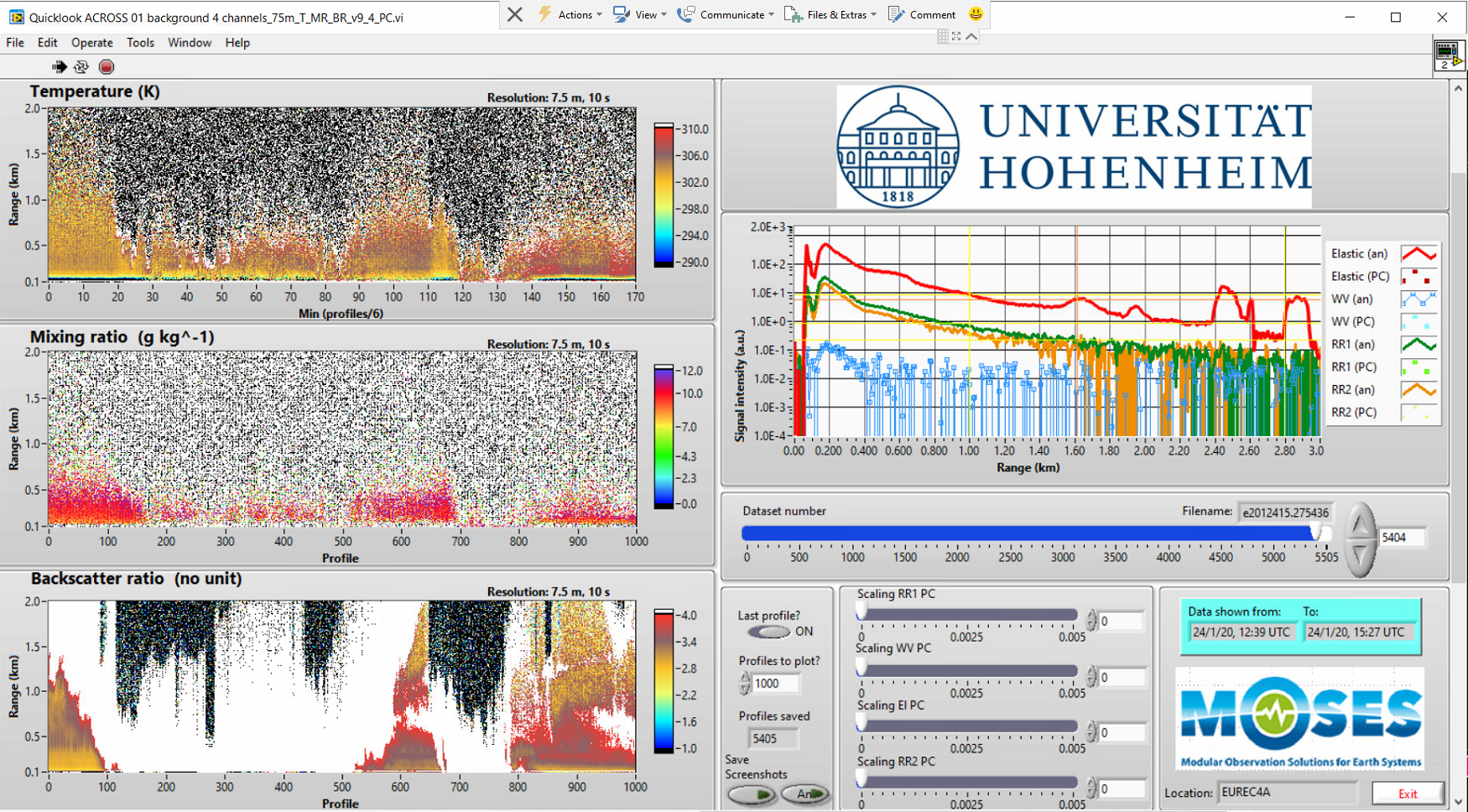Open the Tools menu
1468x812 pixels.
[140, 43]
